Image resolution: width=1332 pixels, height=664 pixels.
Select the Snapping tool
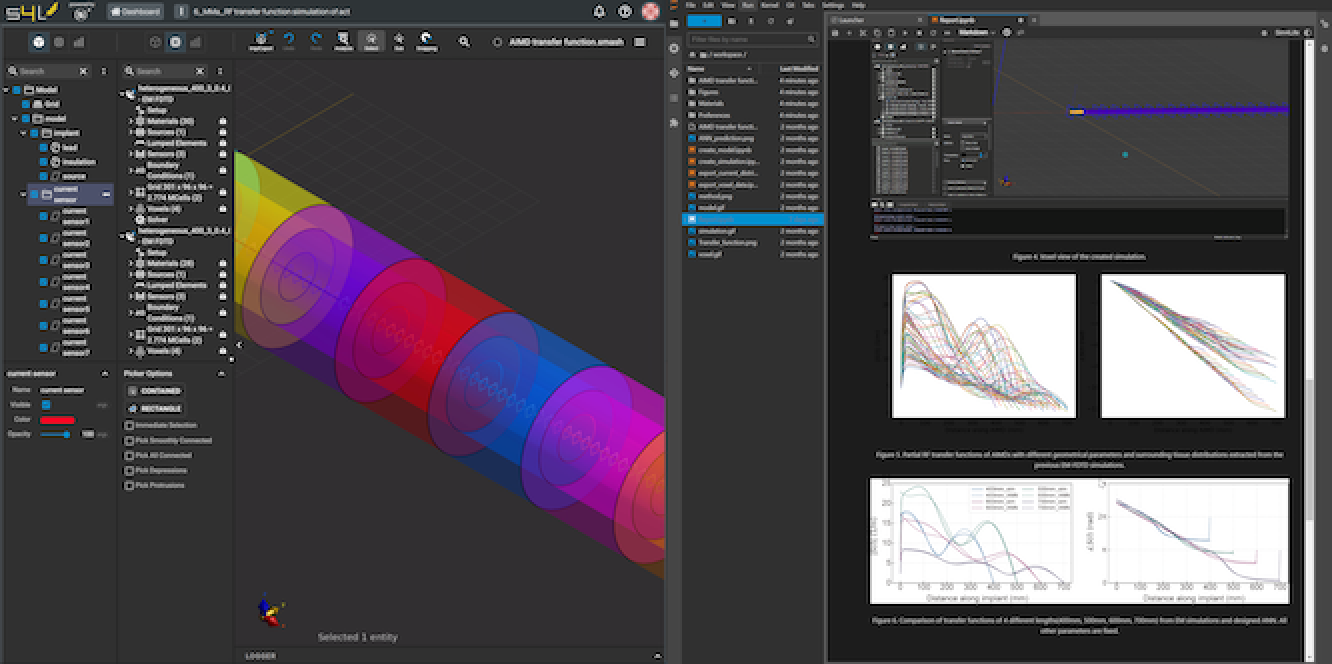tap(426, 41)
